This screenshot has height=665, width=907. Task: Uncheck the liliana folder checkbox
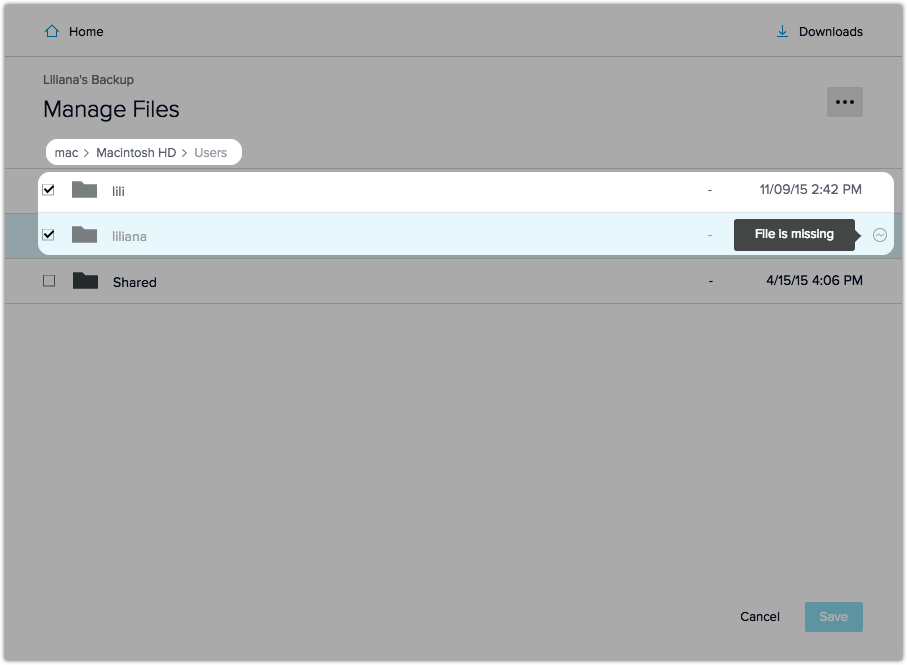(49, 235)
